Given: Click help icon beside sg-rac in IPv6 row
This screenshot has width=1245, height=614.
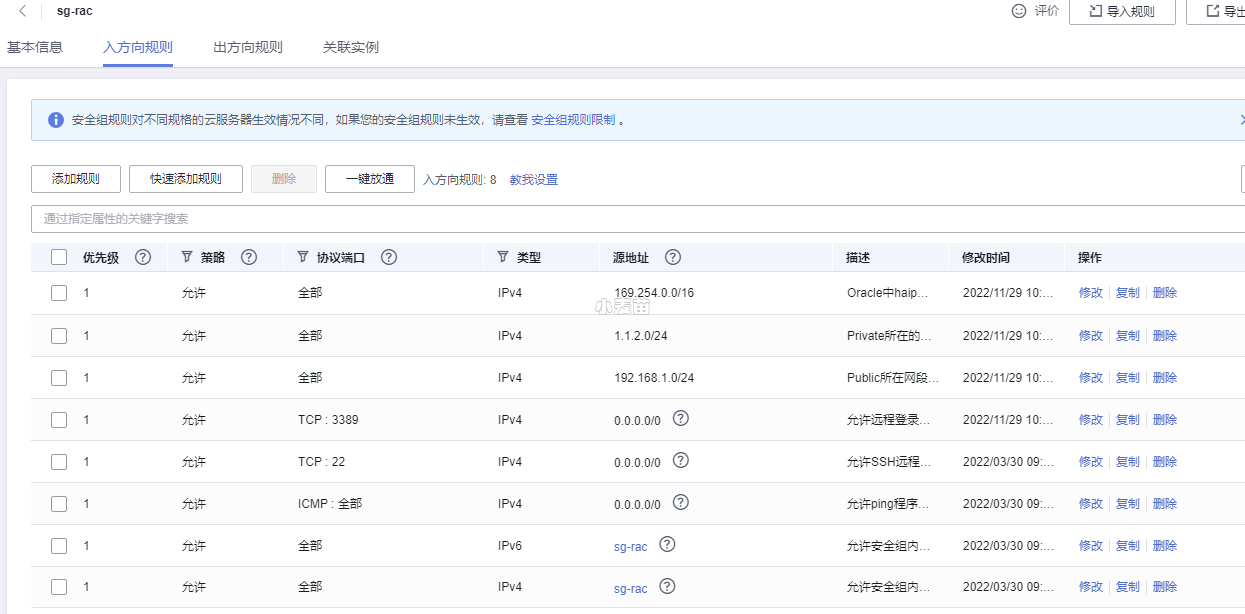Looking at the screenshot, I should coord(667,544).
